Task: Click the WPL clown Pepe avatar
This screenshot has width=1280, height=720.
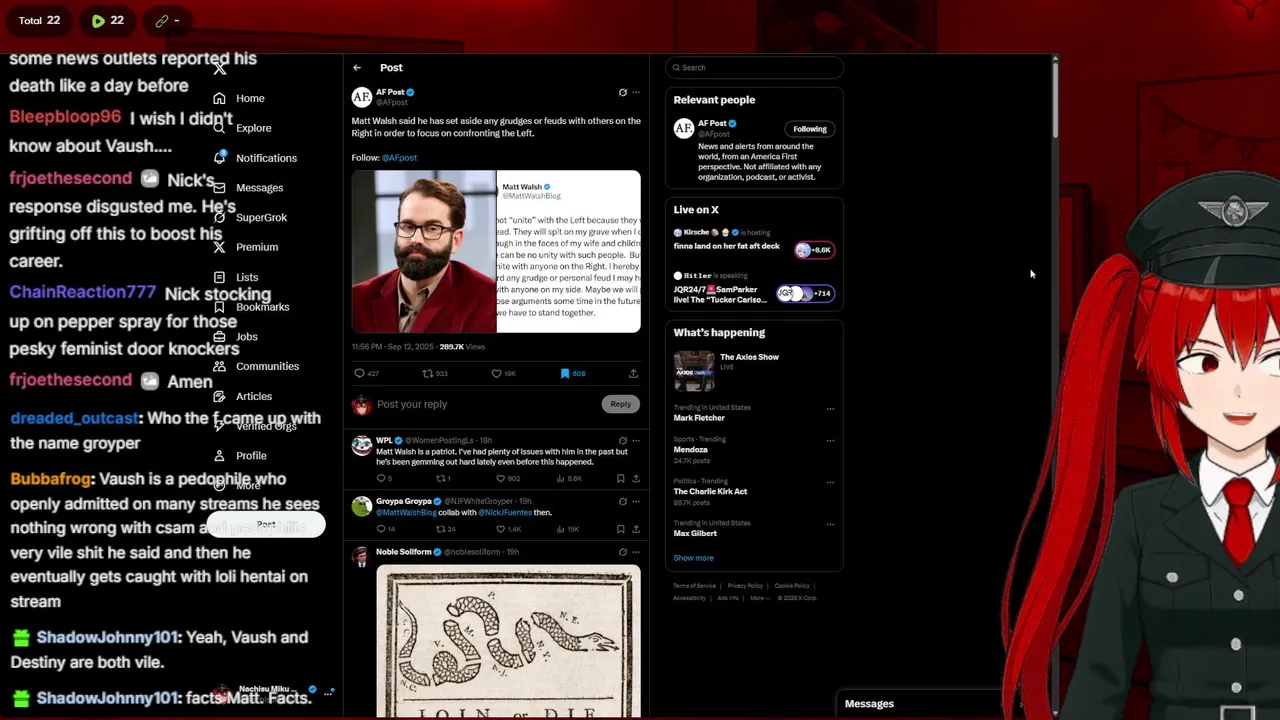Action: [x=362, y=446]
